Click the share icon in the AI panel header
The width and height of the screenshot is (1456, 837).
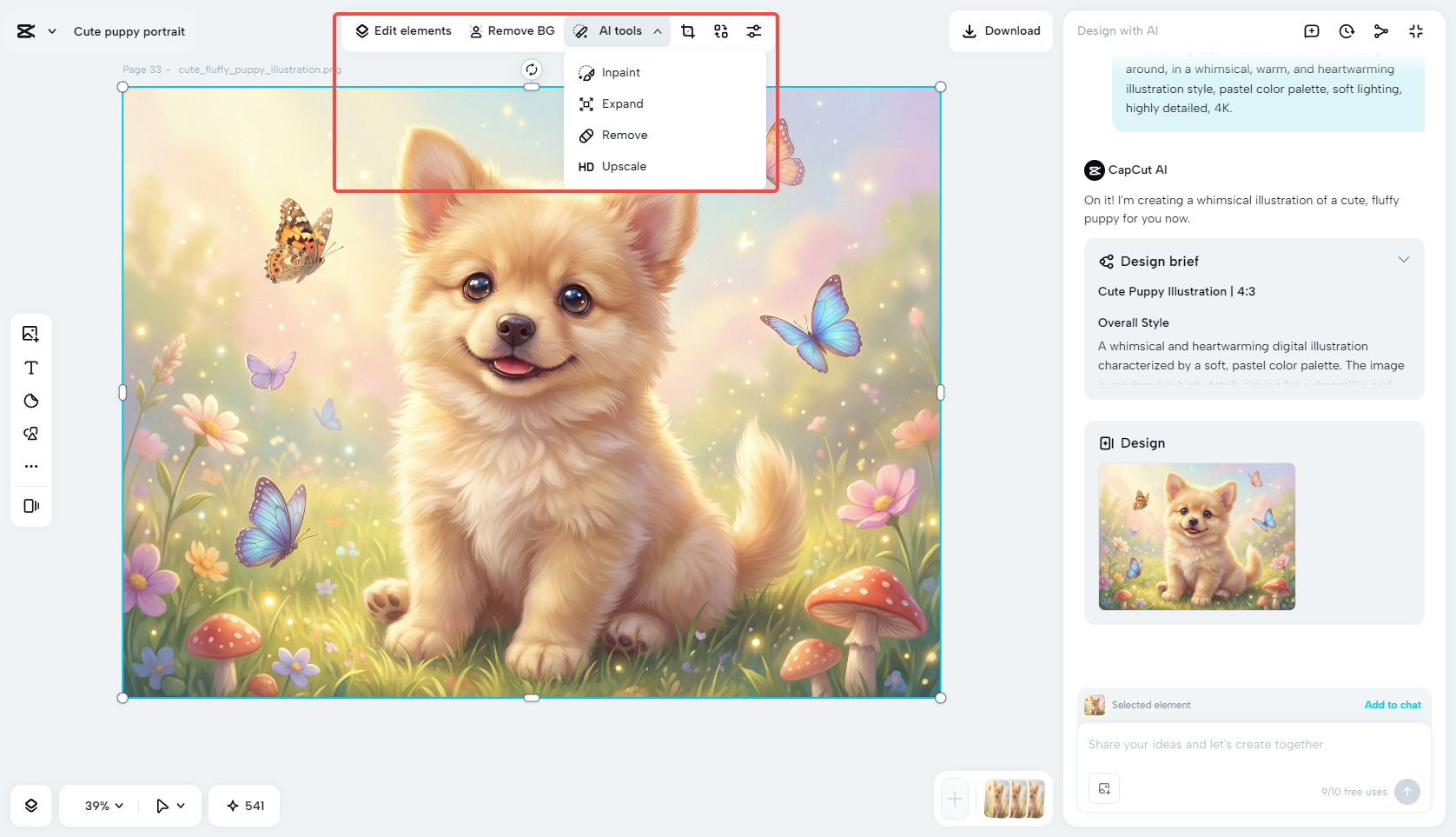pos(1380,30)
